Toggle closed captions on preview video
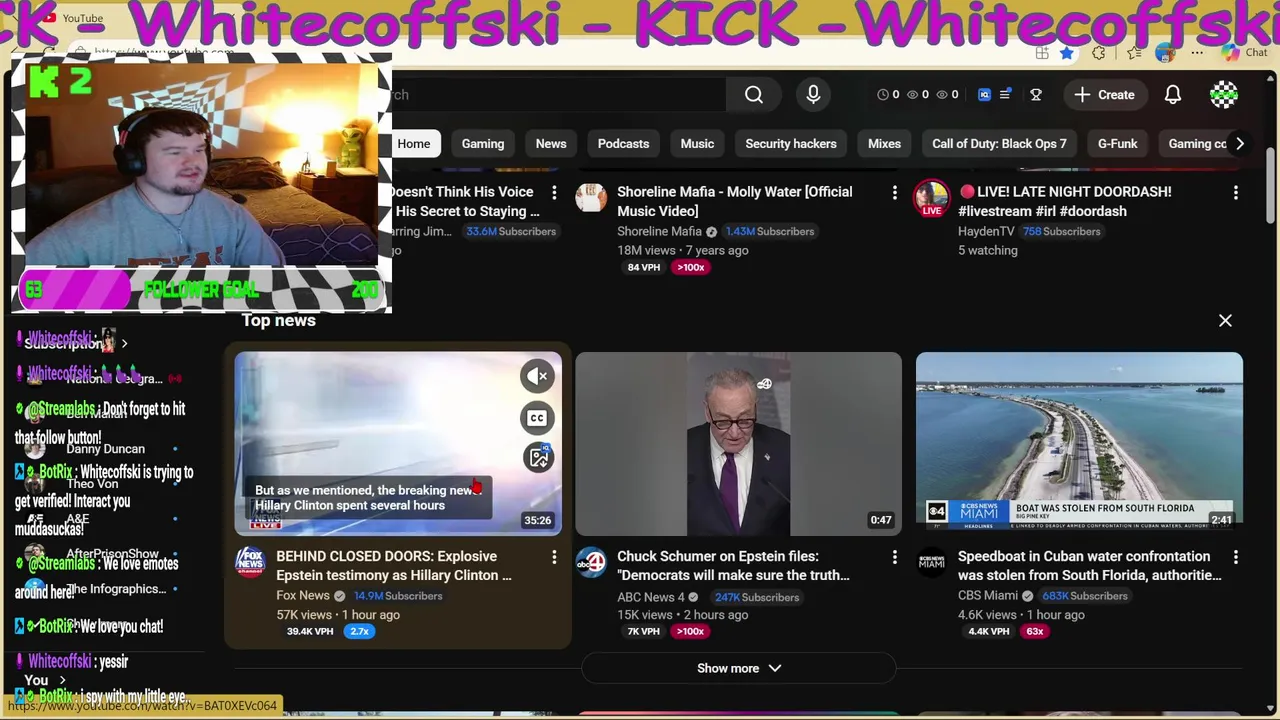The height and width of the screenshot is (720, 1280). click(538, 418)
